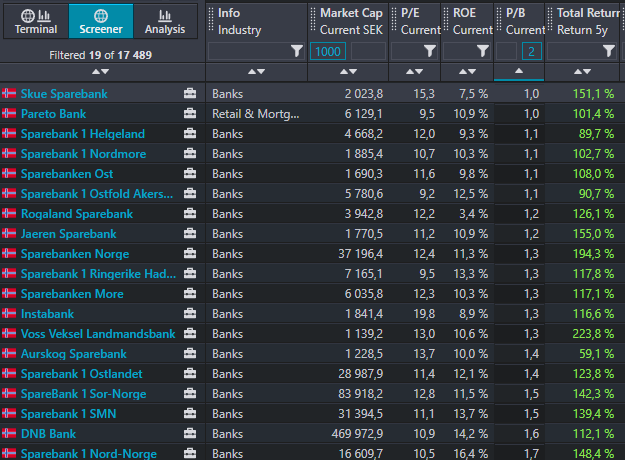Click Norwegian flag beside Jaeren Sparebank
This screenshot has height=460, width=625.
tap(9, 233)
